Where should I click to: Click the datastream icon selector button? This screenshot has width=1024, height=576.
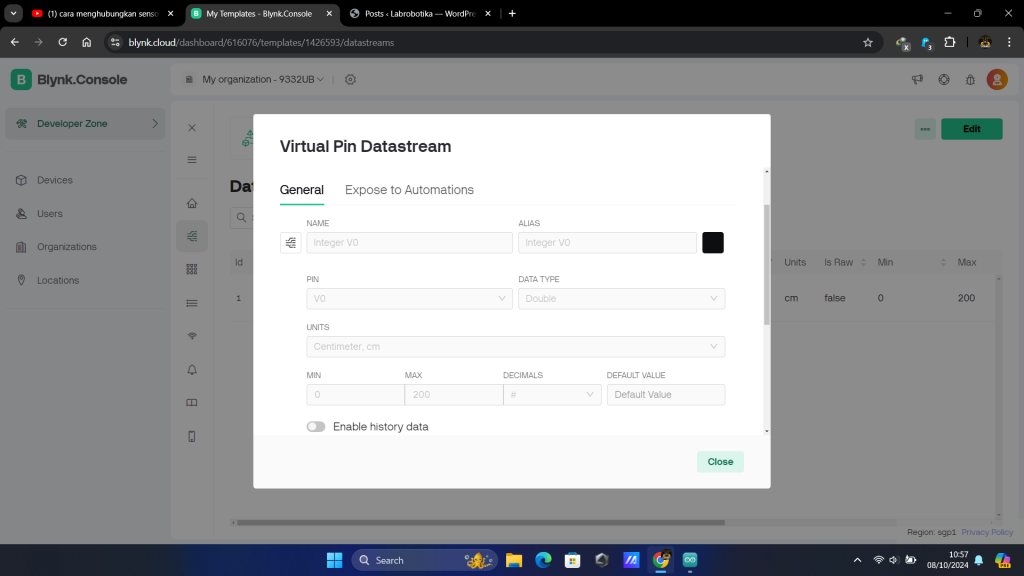click(x=291, y=242)
